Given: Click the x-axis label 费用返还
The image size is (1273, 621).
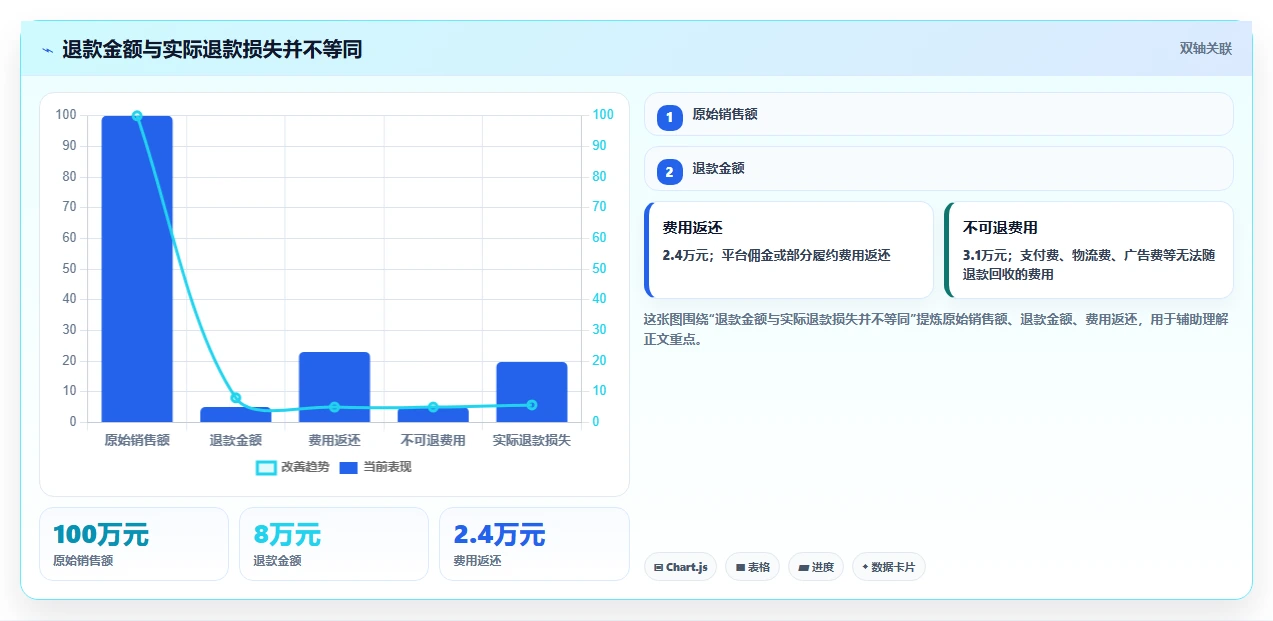Looking at the screenshot, I should click(x=334, y=440).
